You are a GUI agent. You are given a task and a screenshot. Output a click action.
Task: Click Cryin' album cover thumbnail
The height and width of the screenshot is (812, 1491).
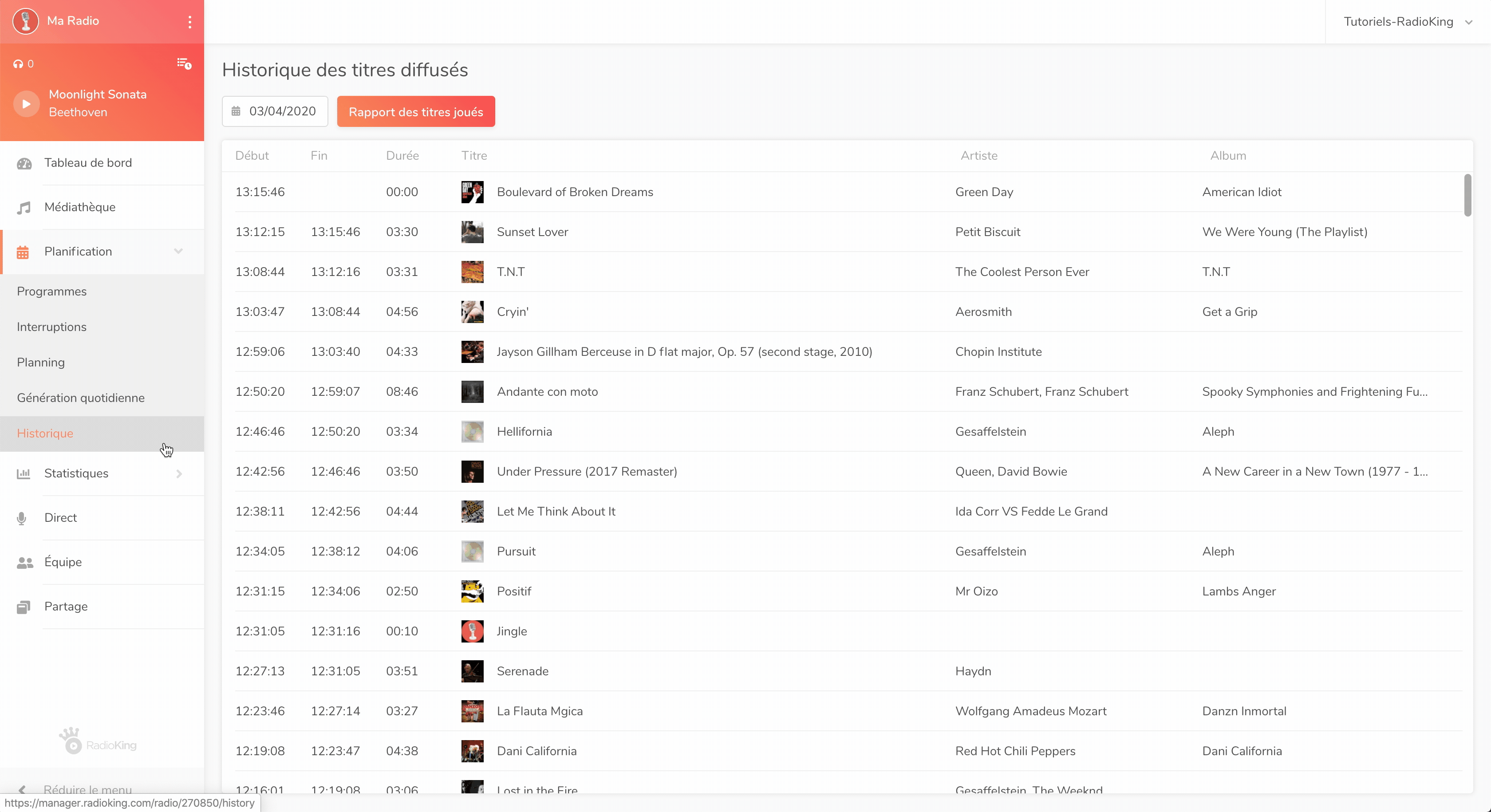(x=472, y=312)
